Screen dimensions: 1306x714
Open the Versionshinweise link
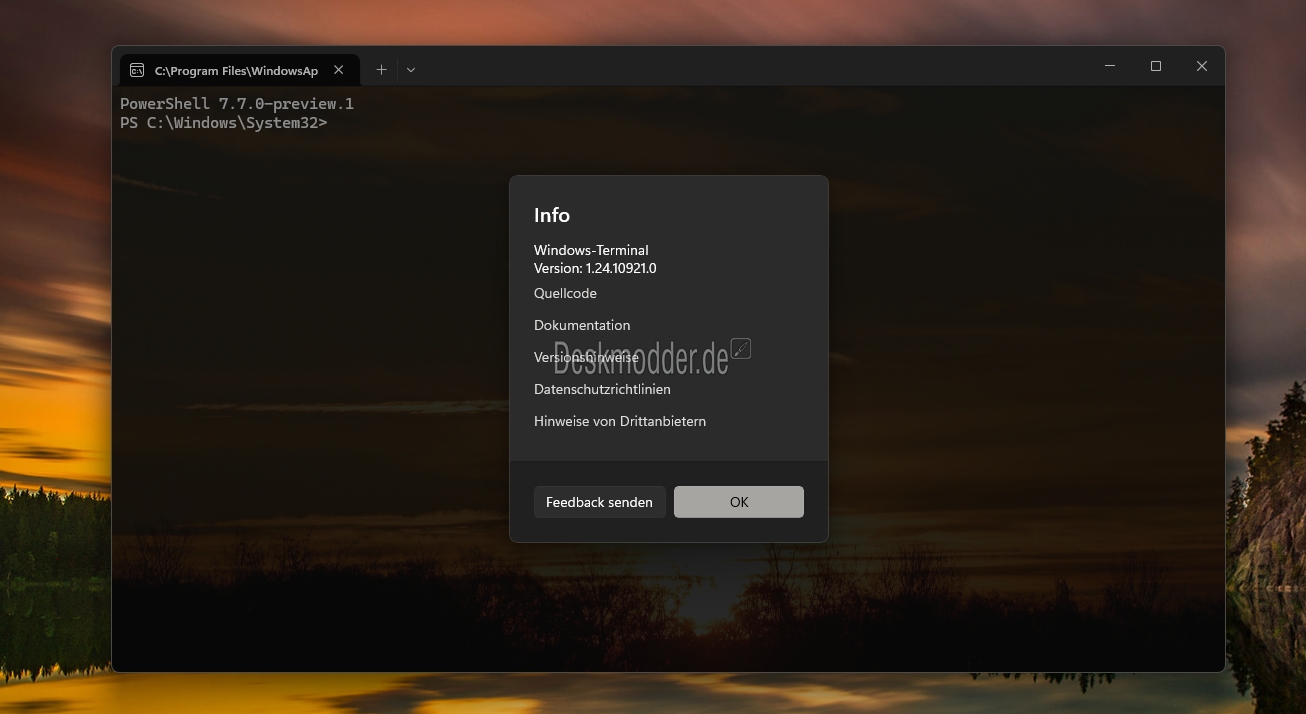[586, 357]
